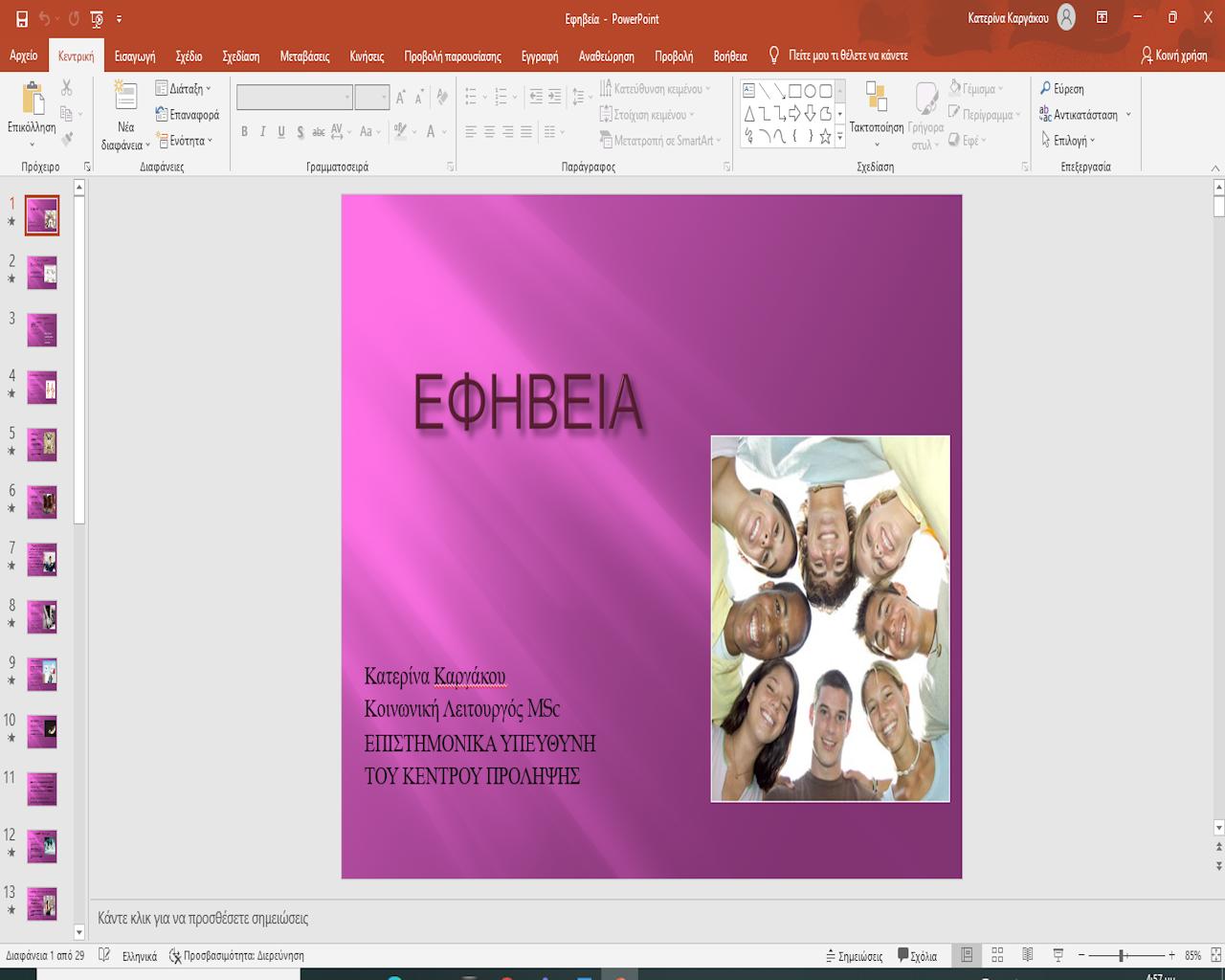Click the Find (Εύρεση) icon
Screen dimensions: 1225x980
[x=1046, y=89]
